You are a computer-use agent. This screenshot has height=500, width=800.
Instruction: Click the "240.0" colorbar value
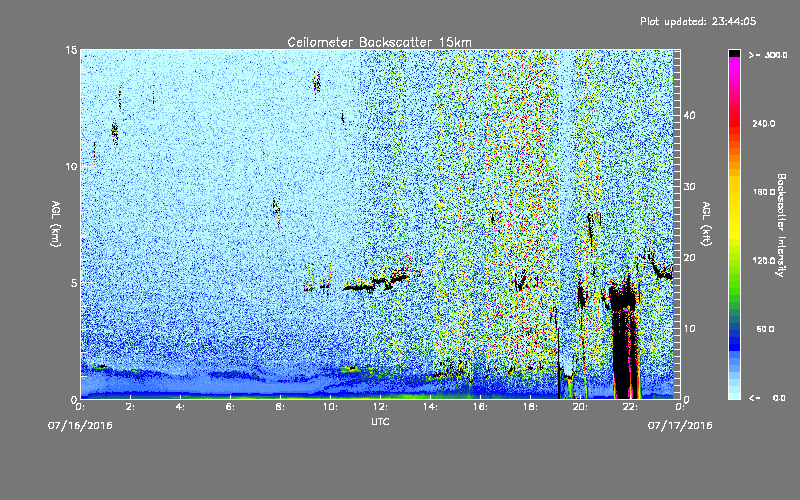coord(764,123)
